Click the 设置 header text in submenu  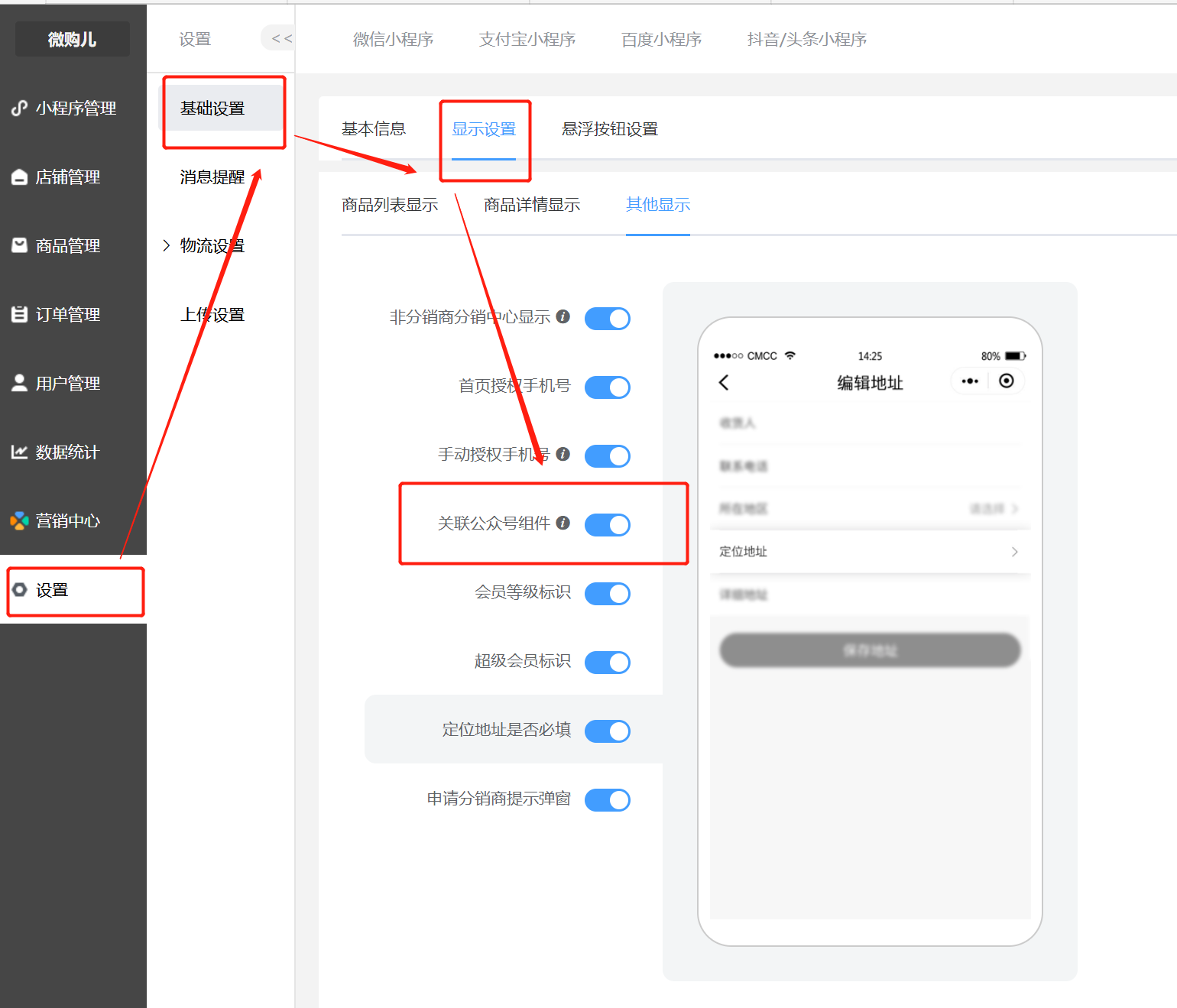(x=195, y=39)
